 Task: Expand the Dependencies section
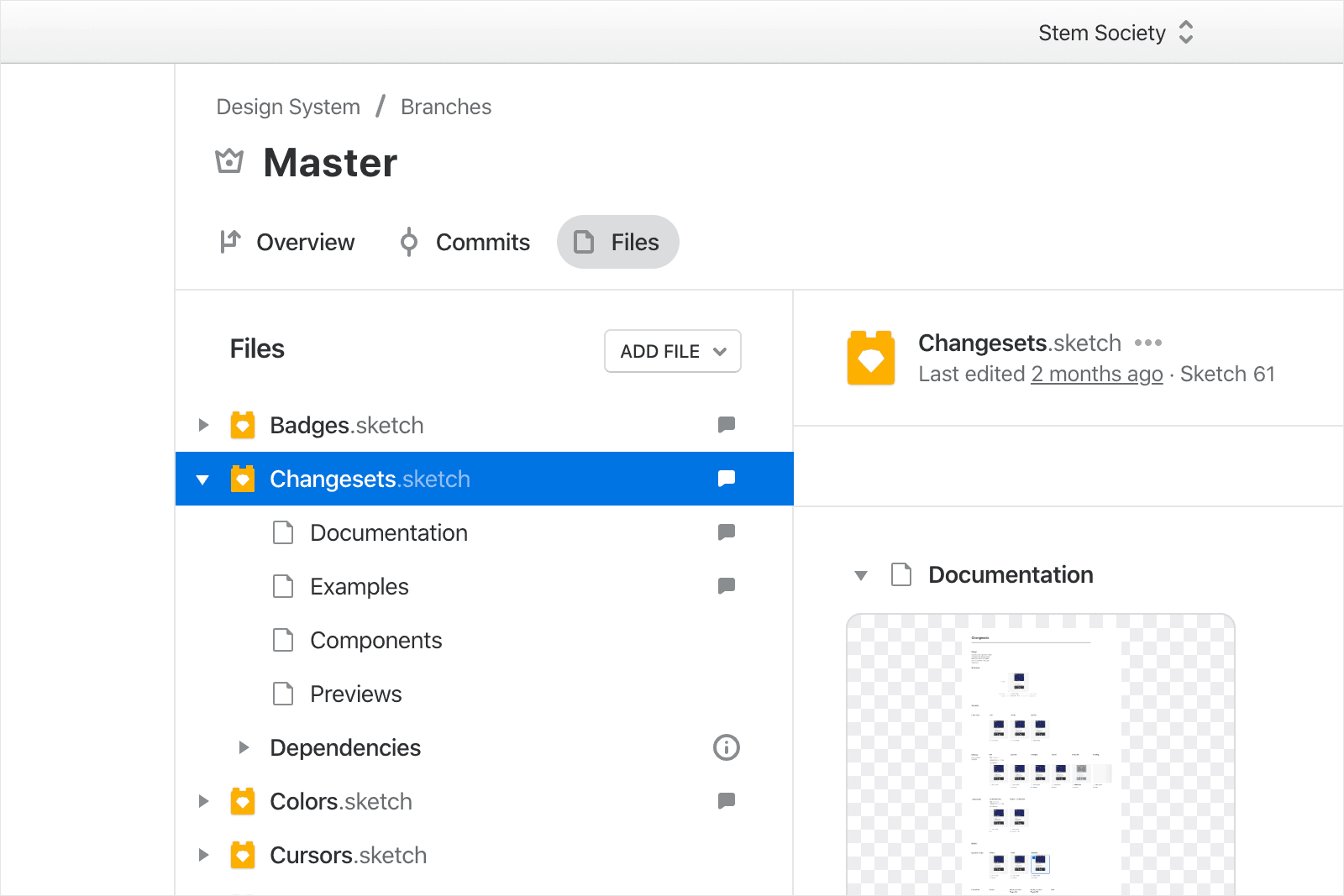[244, 747]
